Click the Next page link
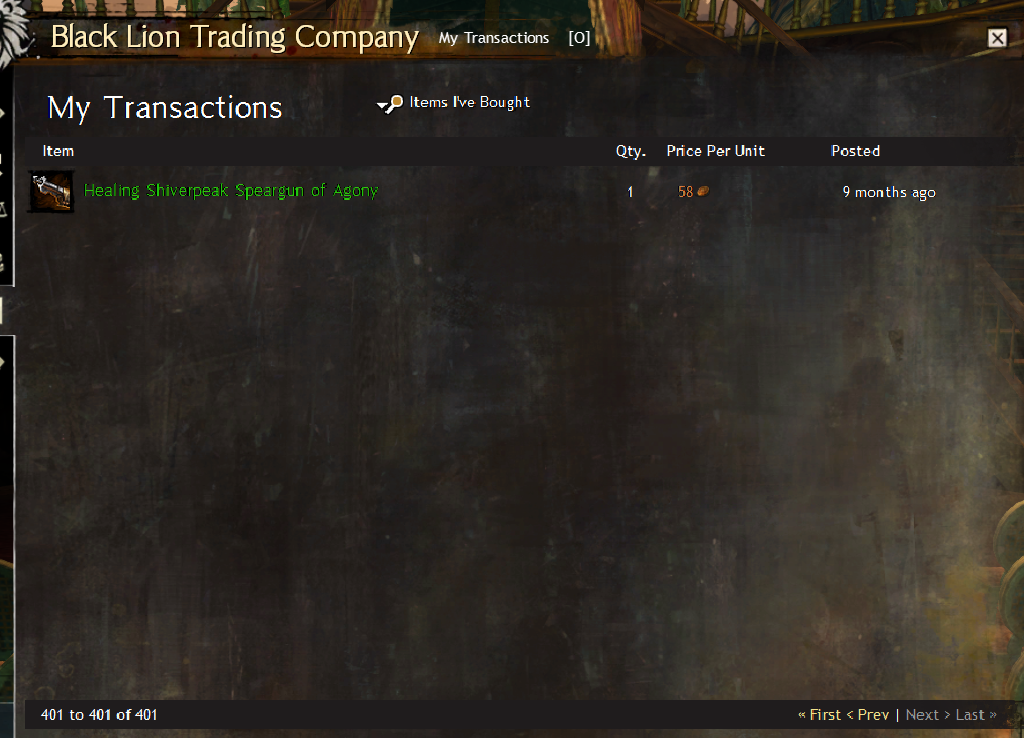Image resolution: width=1024 pixels, height=738 pixels. 927,715
